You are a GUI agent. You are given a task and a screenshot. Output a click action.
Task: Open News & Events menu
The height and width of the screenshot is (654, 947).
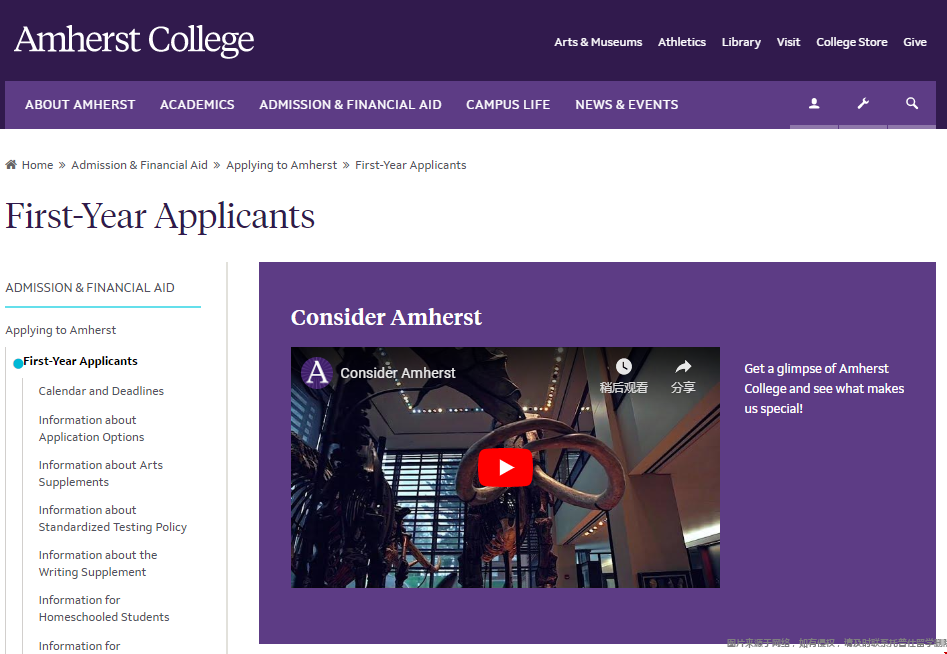click(626, 104)
